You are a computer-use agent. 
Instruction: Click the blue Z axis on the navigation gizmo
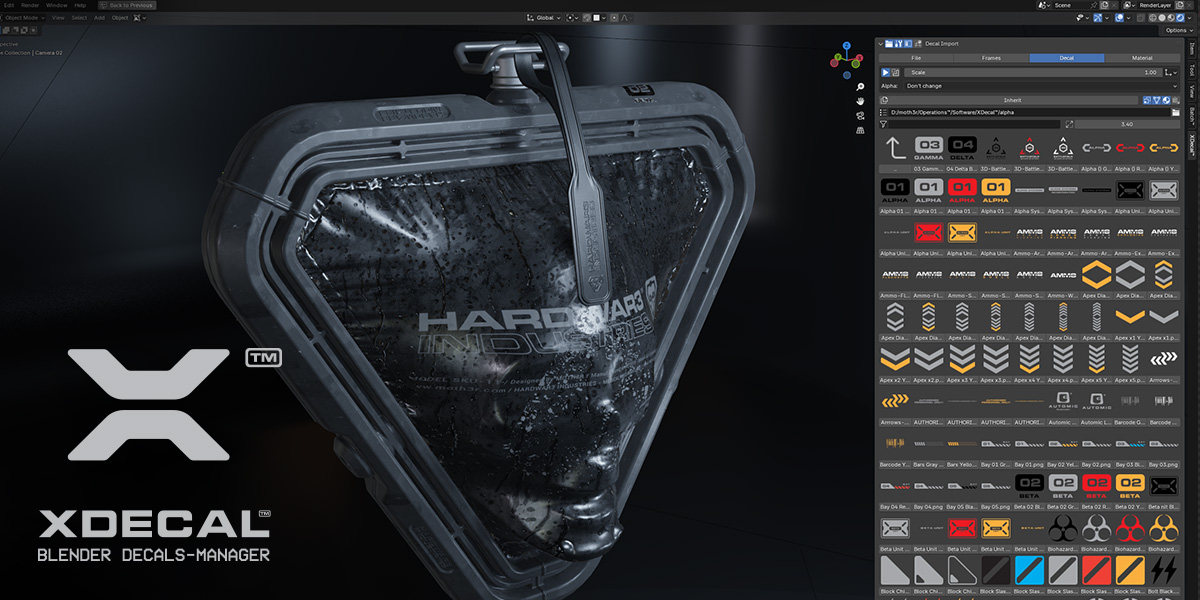pyautogui.click(x=847, y=45)
